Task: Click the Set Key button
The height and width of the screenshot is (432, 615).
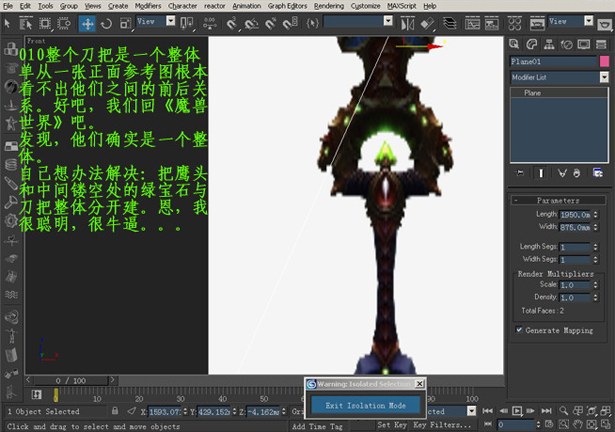Action: (x=392, y=425)
